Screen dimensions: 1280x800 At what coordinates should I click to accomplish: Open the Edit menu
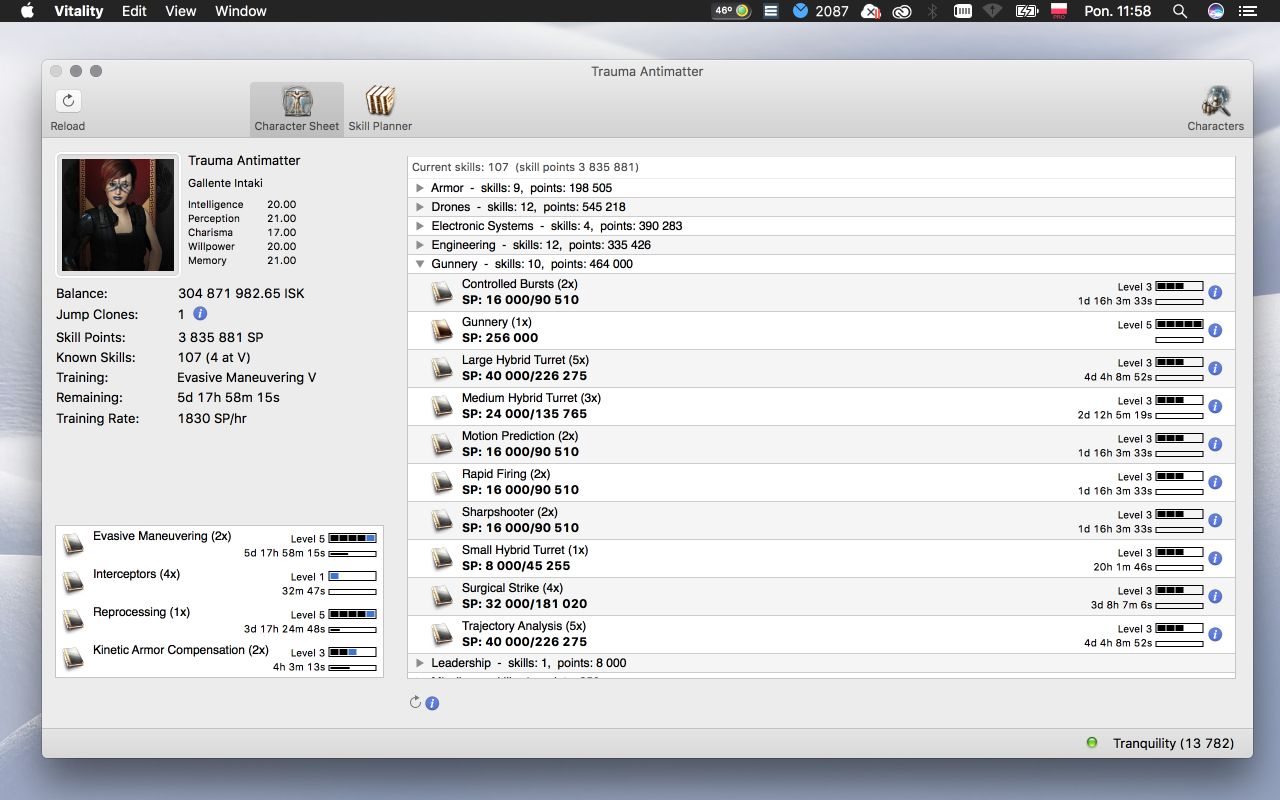(134, 11)
